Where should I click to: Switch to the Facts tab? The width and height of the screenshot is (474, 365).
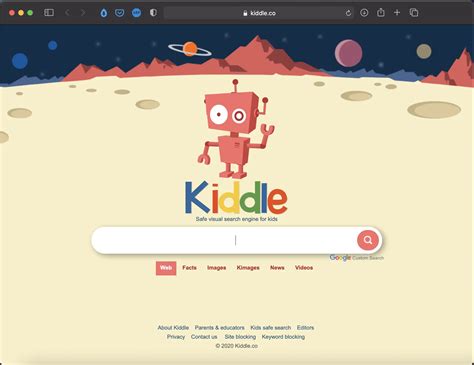[x=189, y=268]
